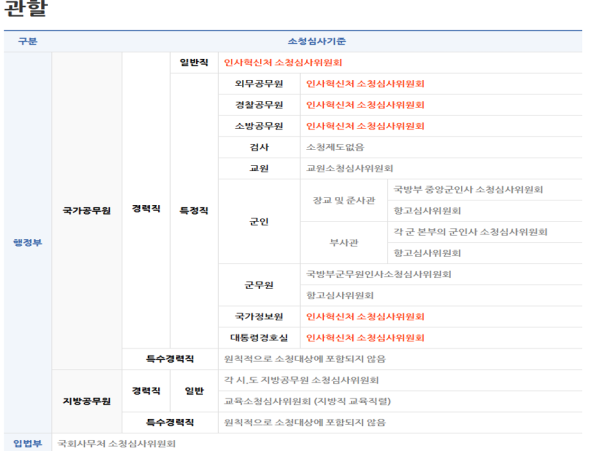Select the 소청심사기준 column header

pyautogui.click(x=317, y=41)
